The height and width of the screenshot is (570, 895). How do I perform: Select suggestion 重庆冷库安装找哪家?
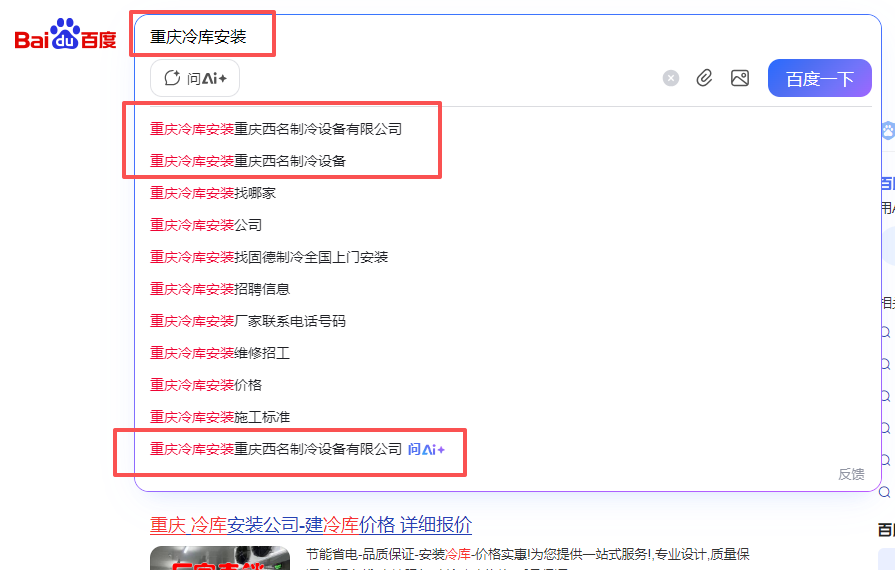coord(213,193)
